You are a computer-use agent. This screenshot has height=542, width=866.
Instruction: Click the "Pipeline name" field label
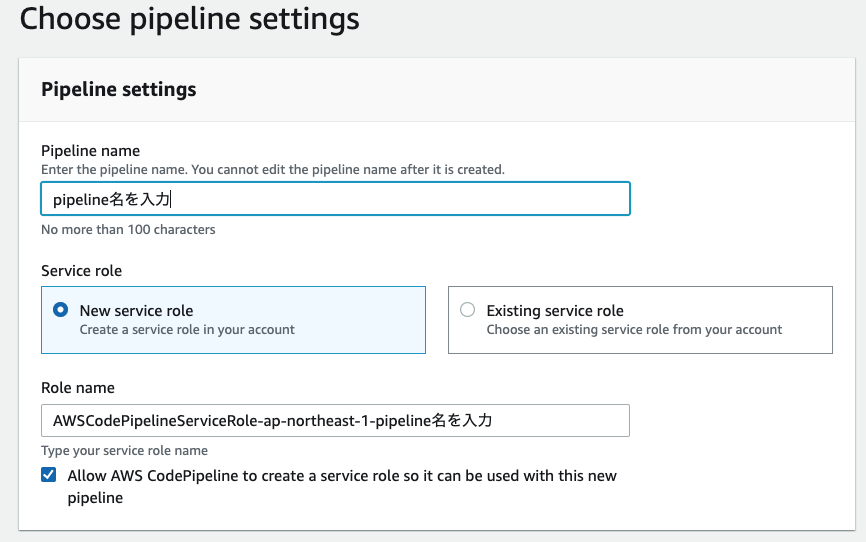90,151
